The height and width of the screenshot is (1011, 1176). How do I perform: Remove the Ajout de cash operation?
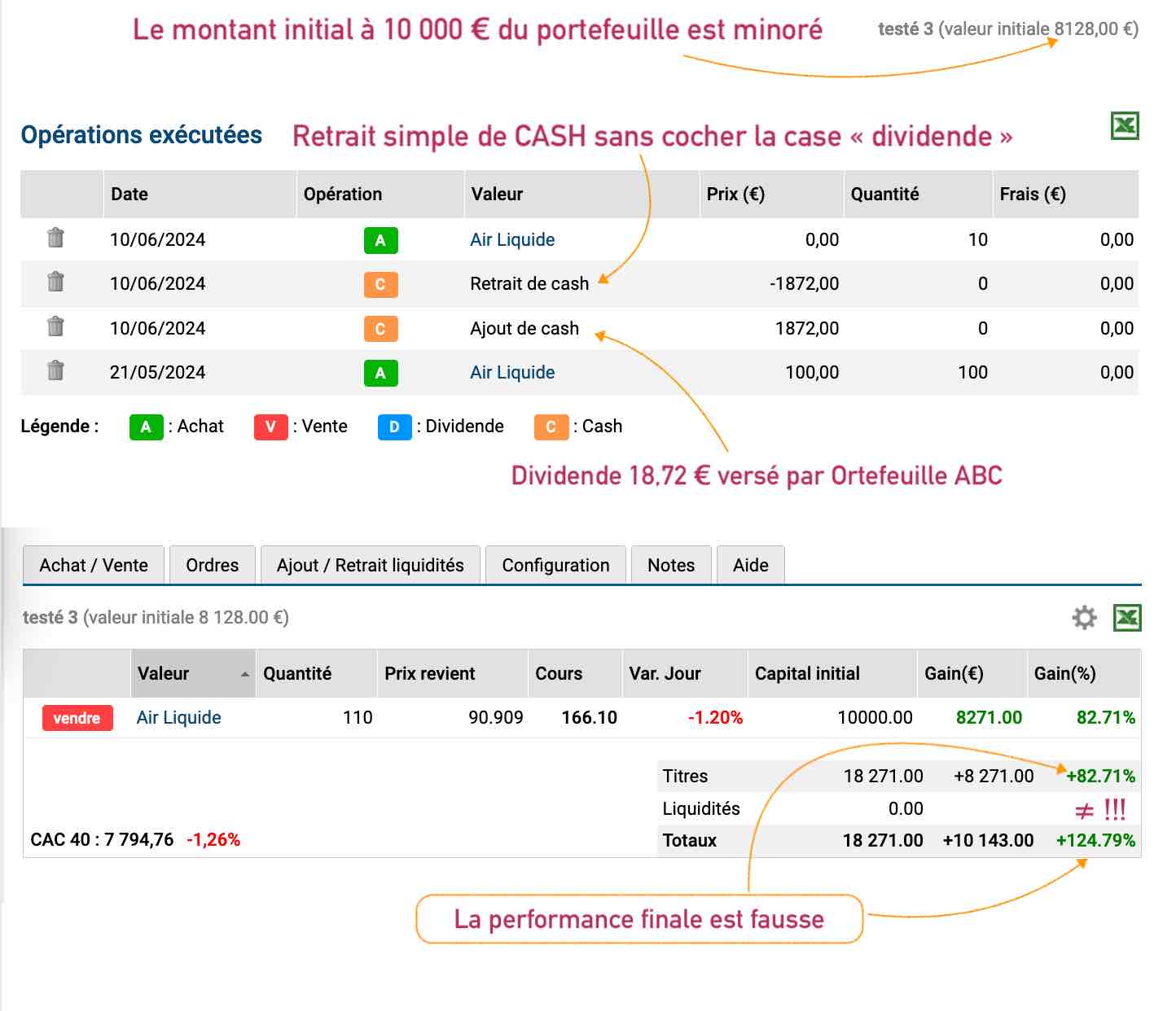[x=55, y=326]
